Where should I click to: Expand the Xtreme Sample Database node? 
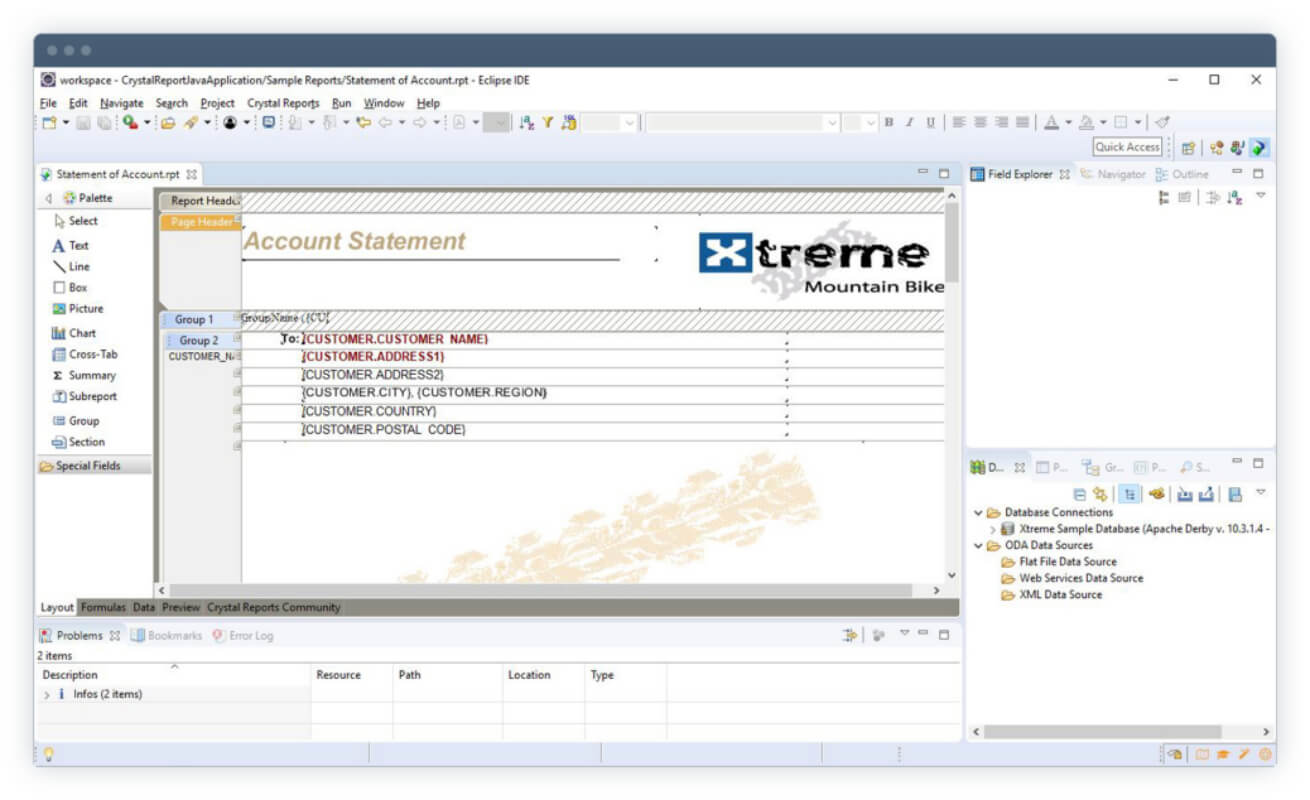coord(992,529)
